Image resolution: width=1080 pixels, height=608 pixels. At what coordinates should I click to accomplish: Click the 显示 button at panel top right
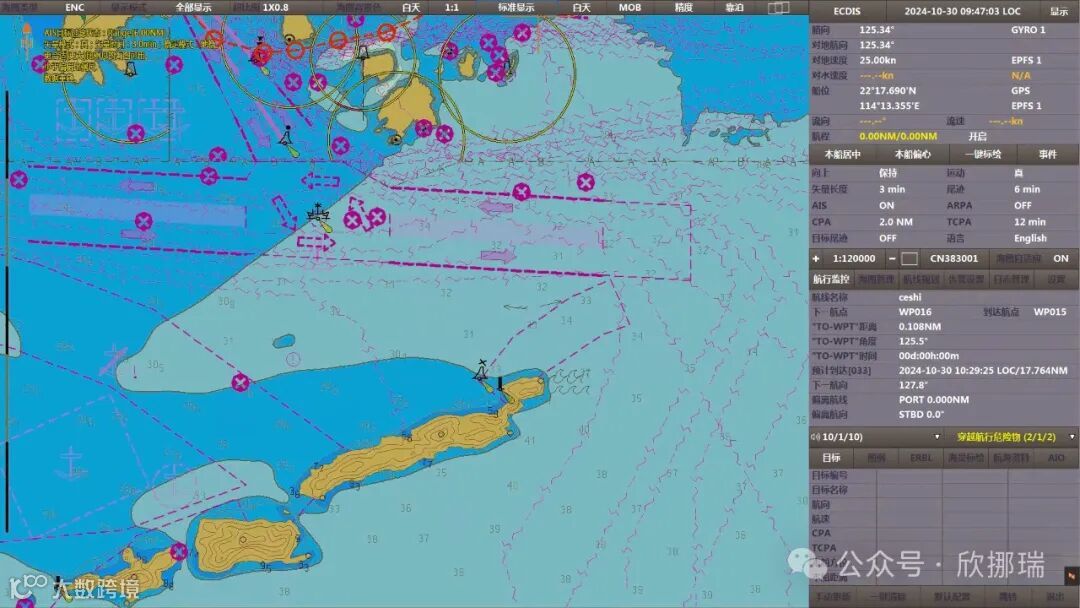pos(1059,11)
